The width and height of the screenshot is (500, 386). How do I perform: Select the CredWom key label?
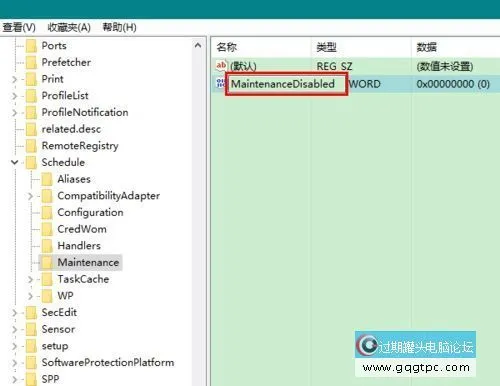coord(82,229)
